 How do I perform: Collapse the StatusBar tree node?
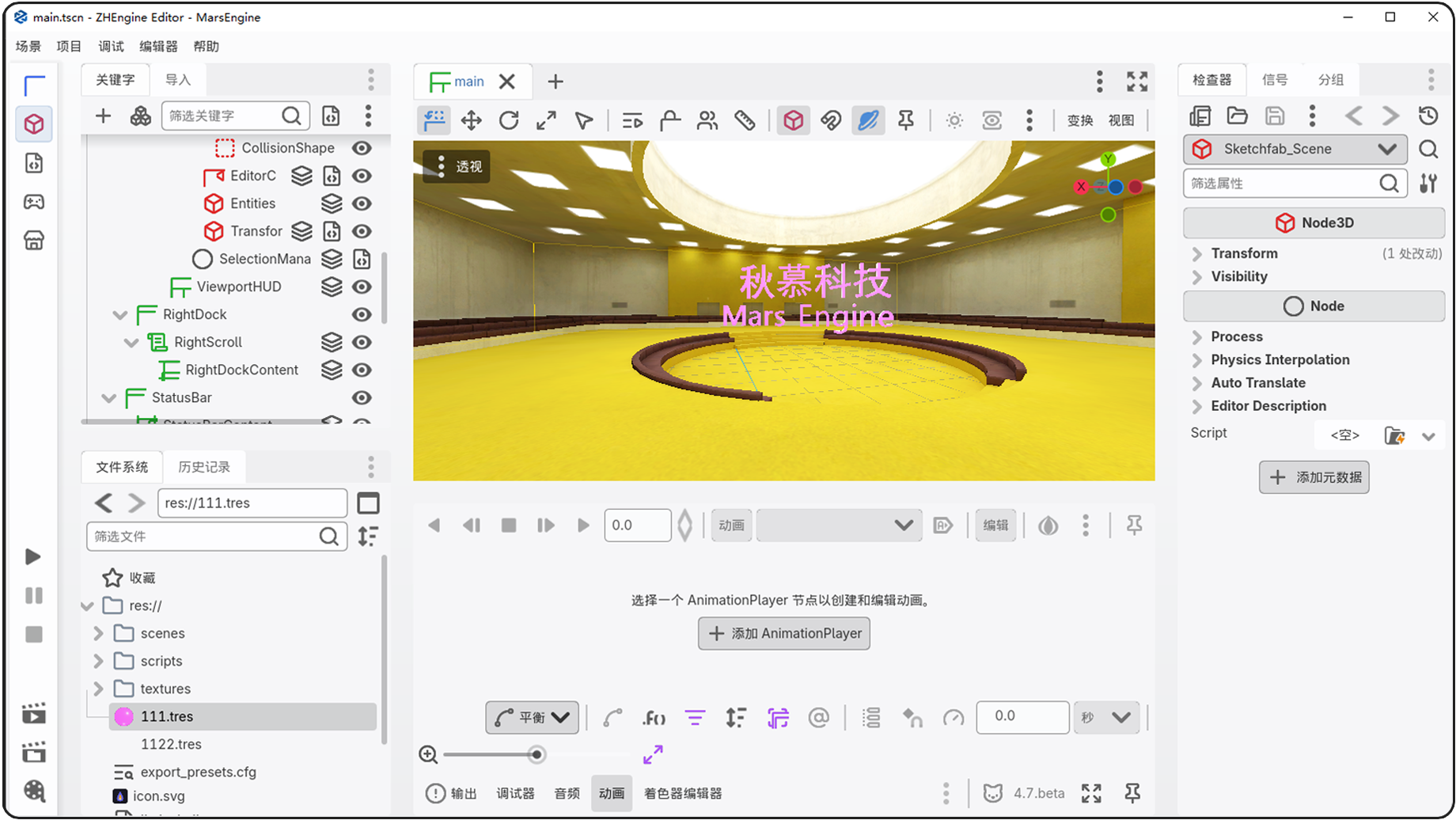109,398
